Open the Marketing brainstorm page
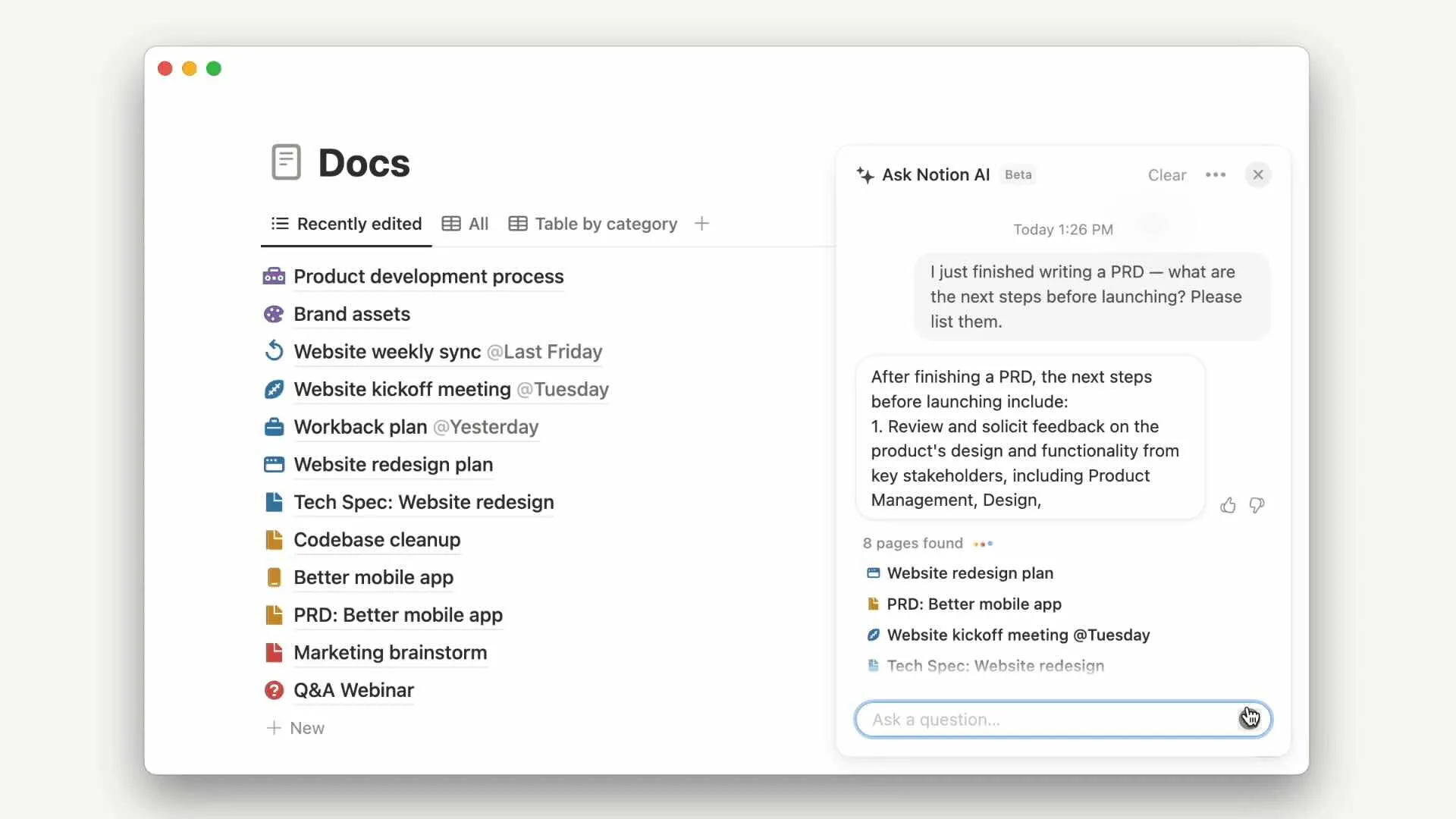 (x=390, y=652)
